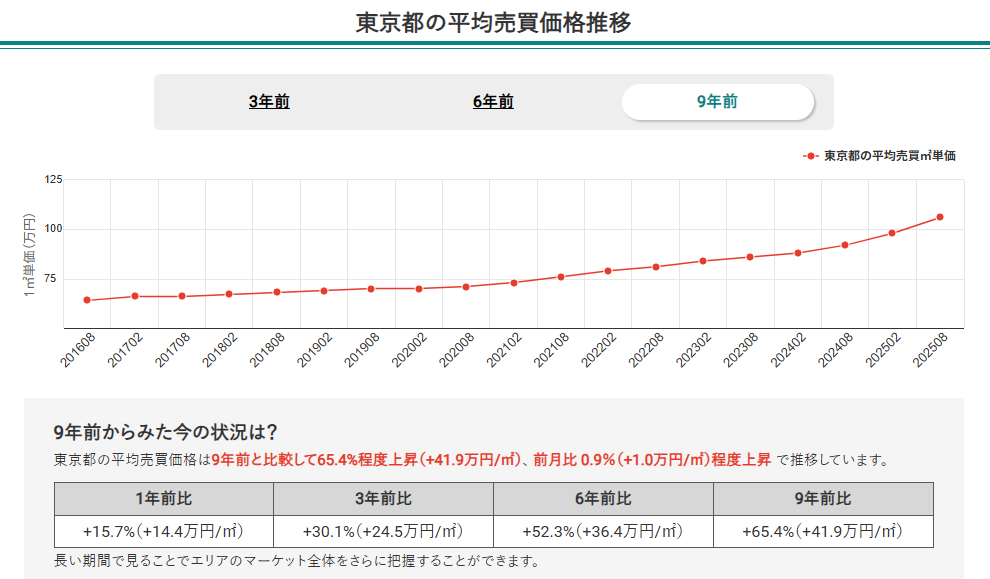Select the 9年前 period tab
The height and width of the screenshot is (579, 990).
717,102
